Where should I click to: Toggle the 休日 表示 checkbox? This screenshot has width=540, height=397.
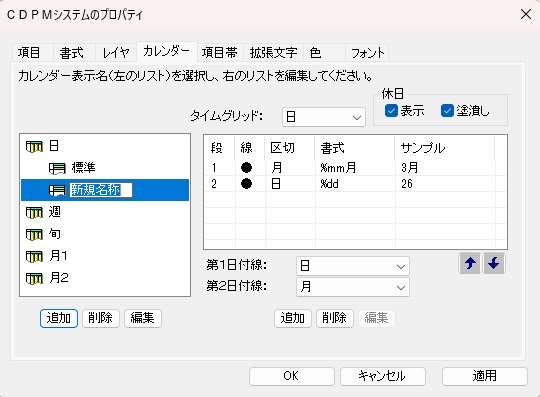point(391,111)
